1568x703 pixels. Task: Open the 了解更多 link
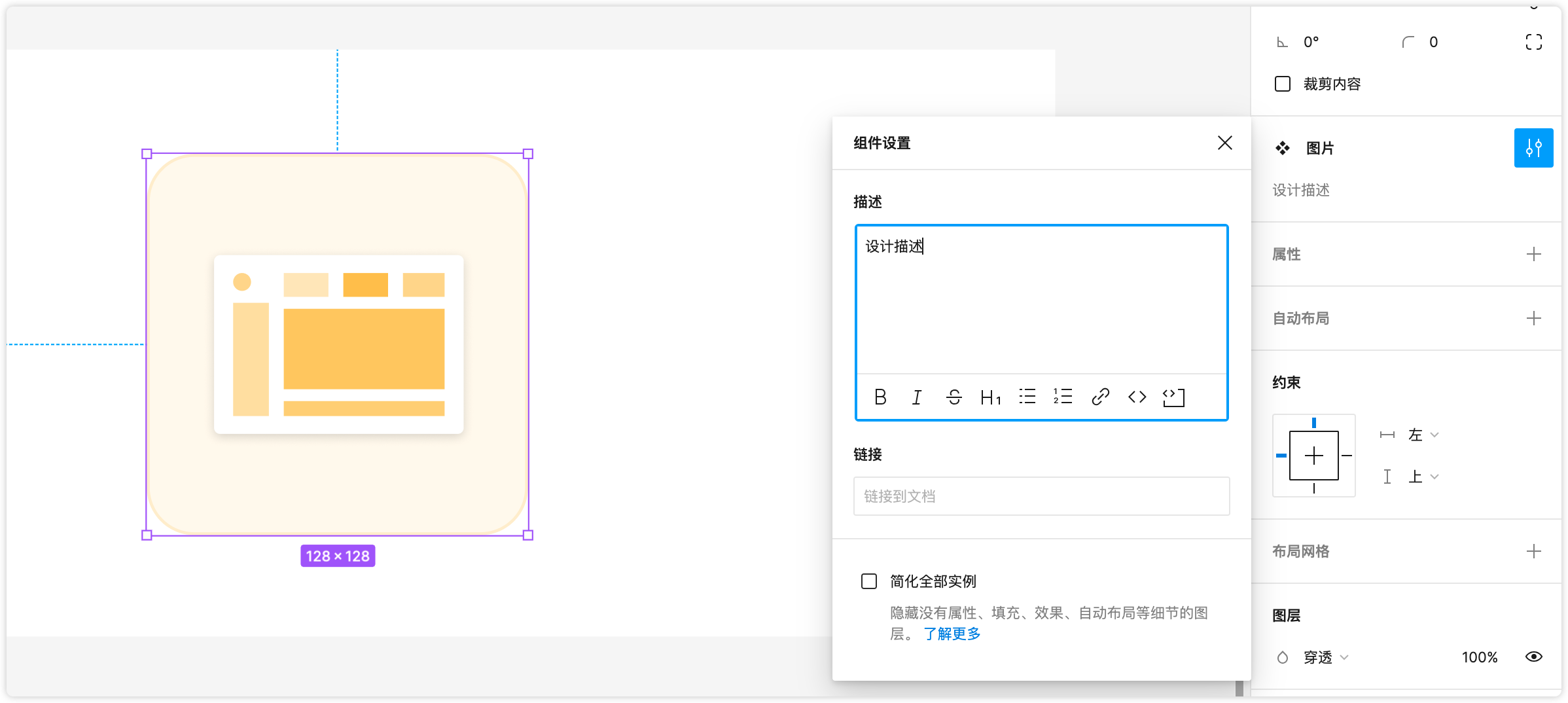pyautogui.click(x=952, y=634)
